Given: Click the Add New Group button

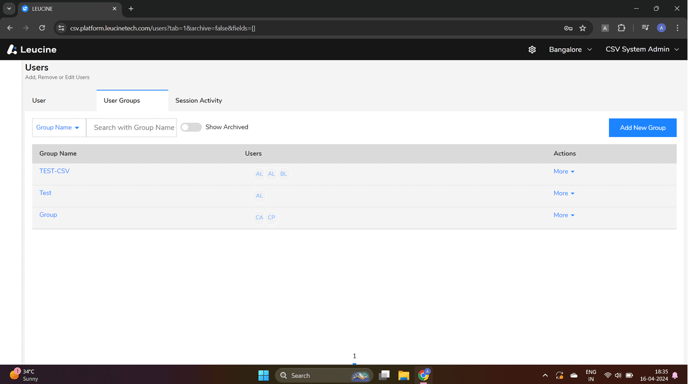Looking at the screenshot, I should pyautogui.click(x=642, y=128).
